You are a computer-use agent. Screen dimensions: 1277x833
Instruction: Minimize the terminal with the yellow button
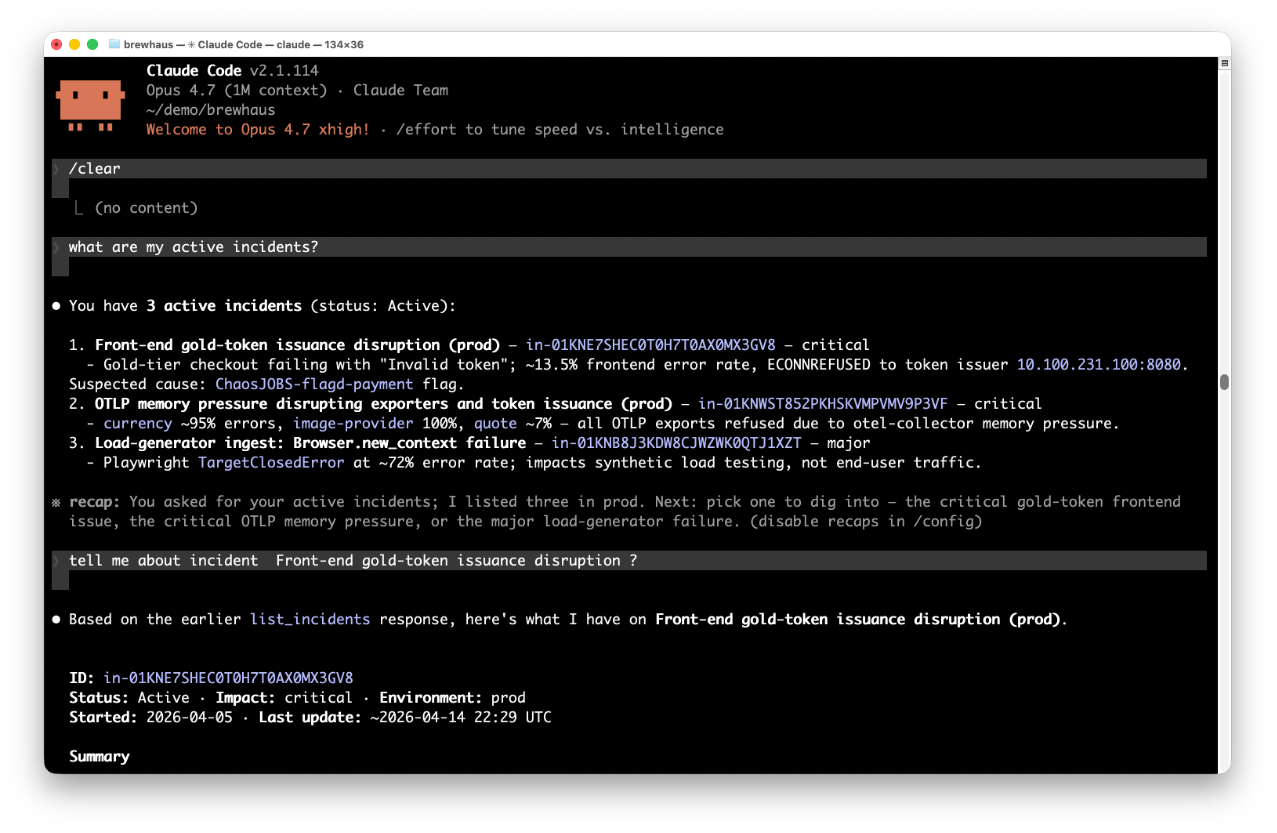[x=75, y=45]
